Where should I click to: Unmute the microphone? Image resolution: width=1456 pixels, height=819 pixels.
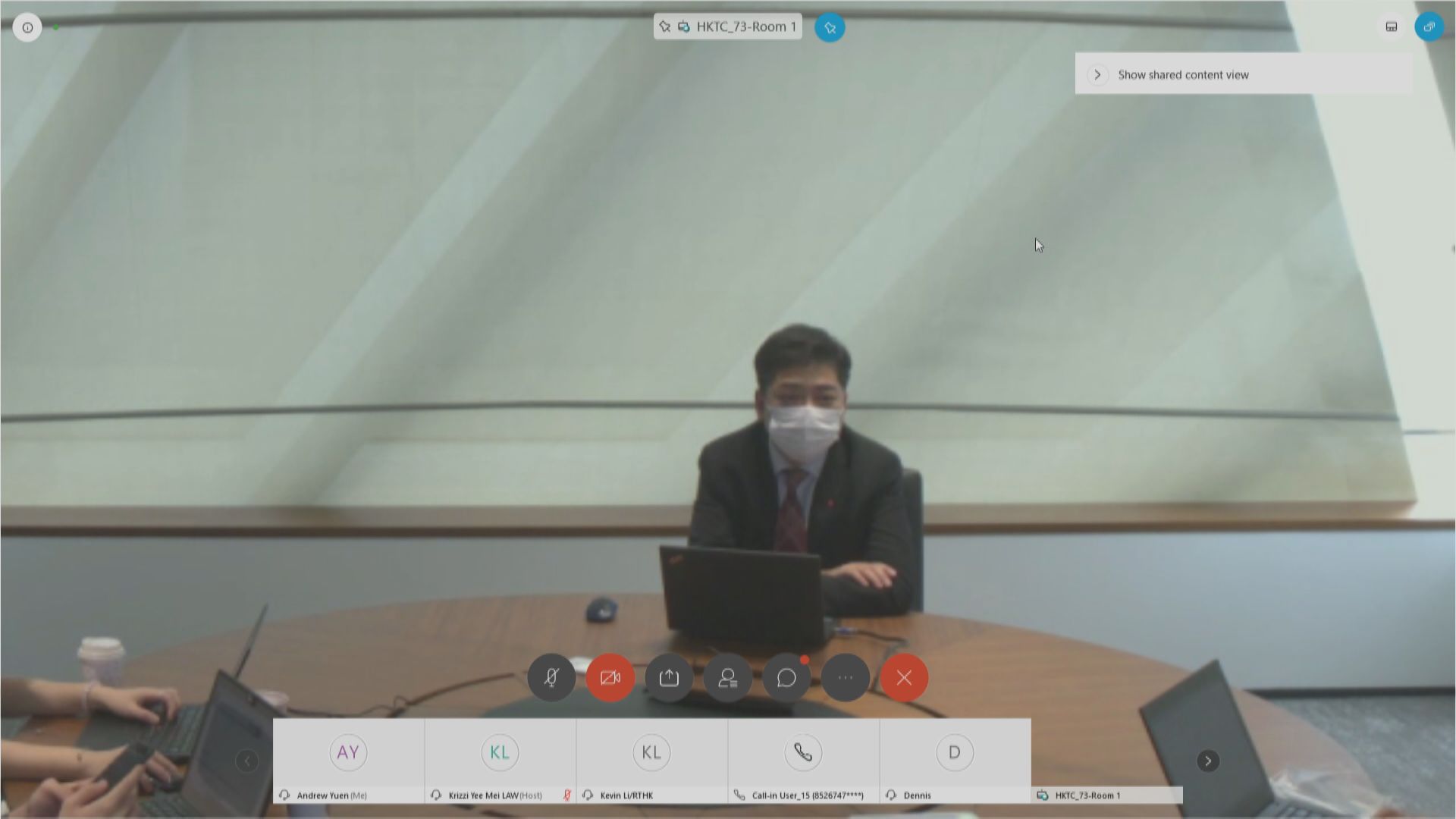click(551, 677)
